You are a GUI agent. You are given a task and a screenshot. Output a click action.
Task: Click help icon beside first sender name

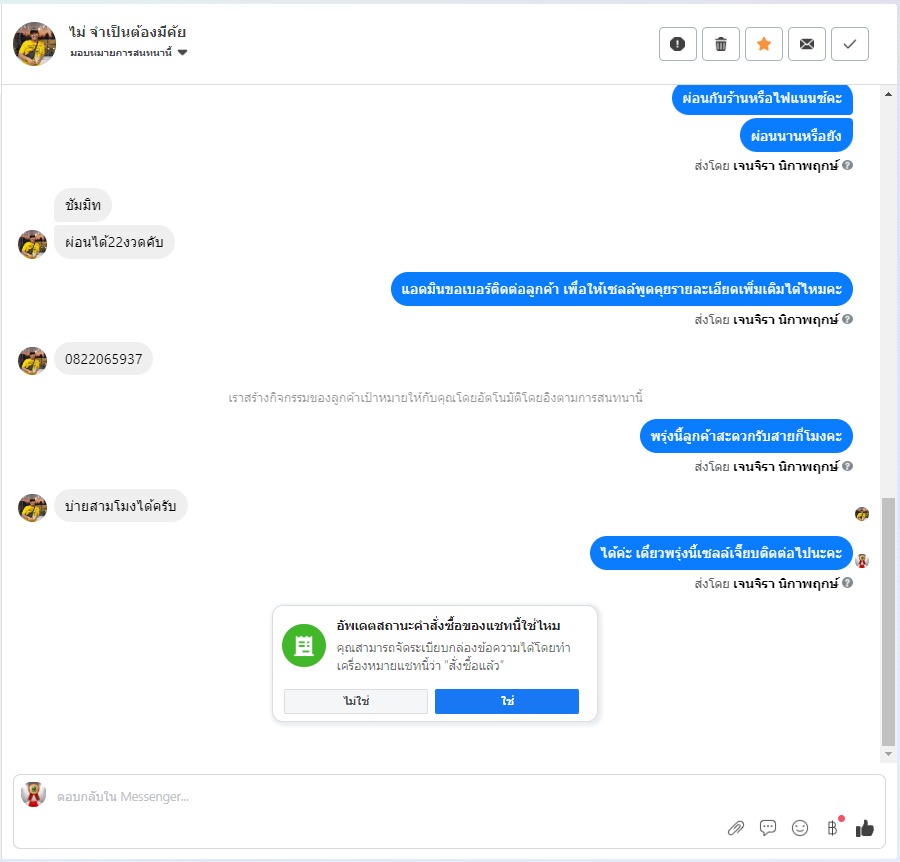[847, 165]
